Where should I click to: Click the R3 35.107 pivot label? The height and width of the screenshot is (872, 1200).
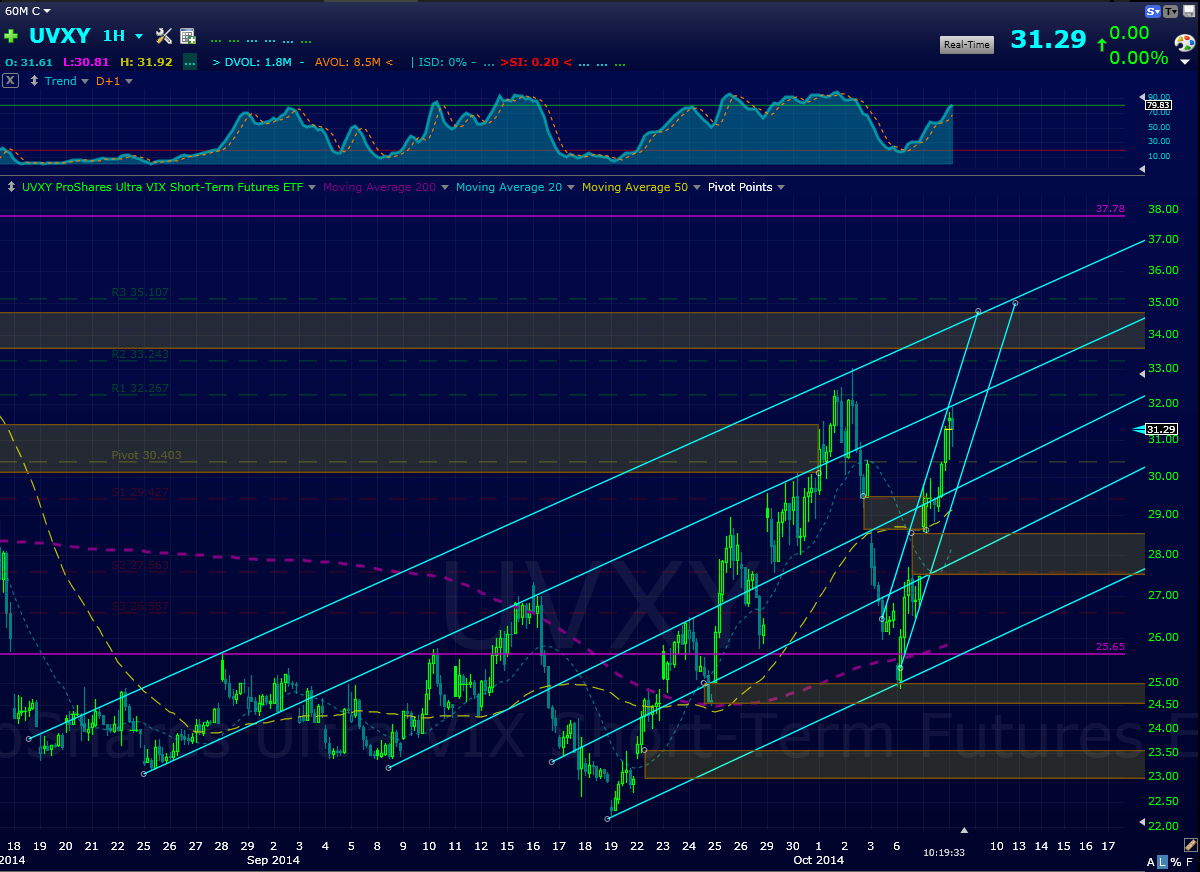pos(140,293)
